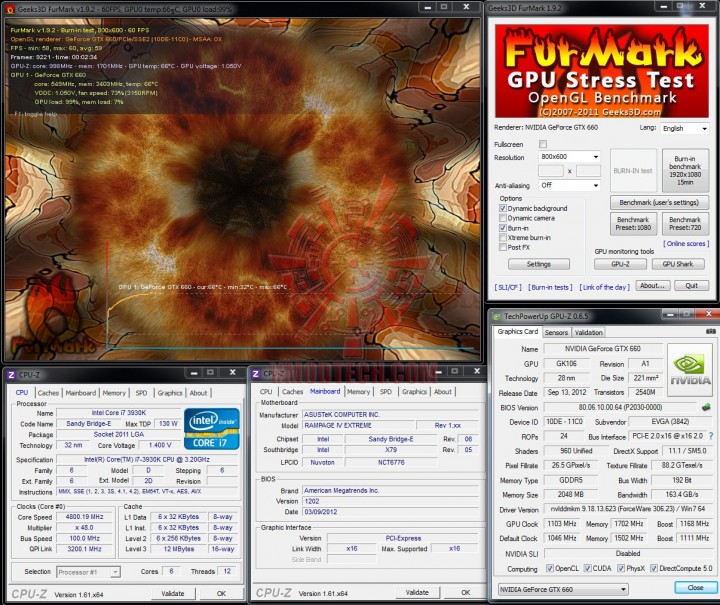Viewport: 720px width, 605px height.
Task: Click OK in Mainboard CPU-Z window
Action: pyautogui.click(x=466, y=593)
